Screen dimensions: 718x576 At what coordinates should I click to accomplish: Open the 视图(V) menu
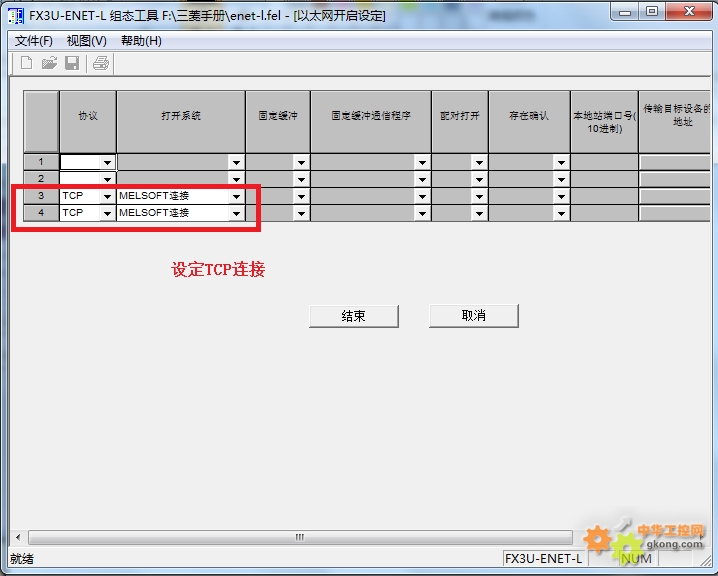[x=87, y=41]
